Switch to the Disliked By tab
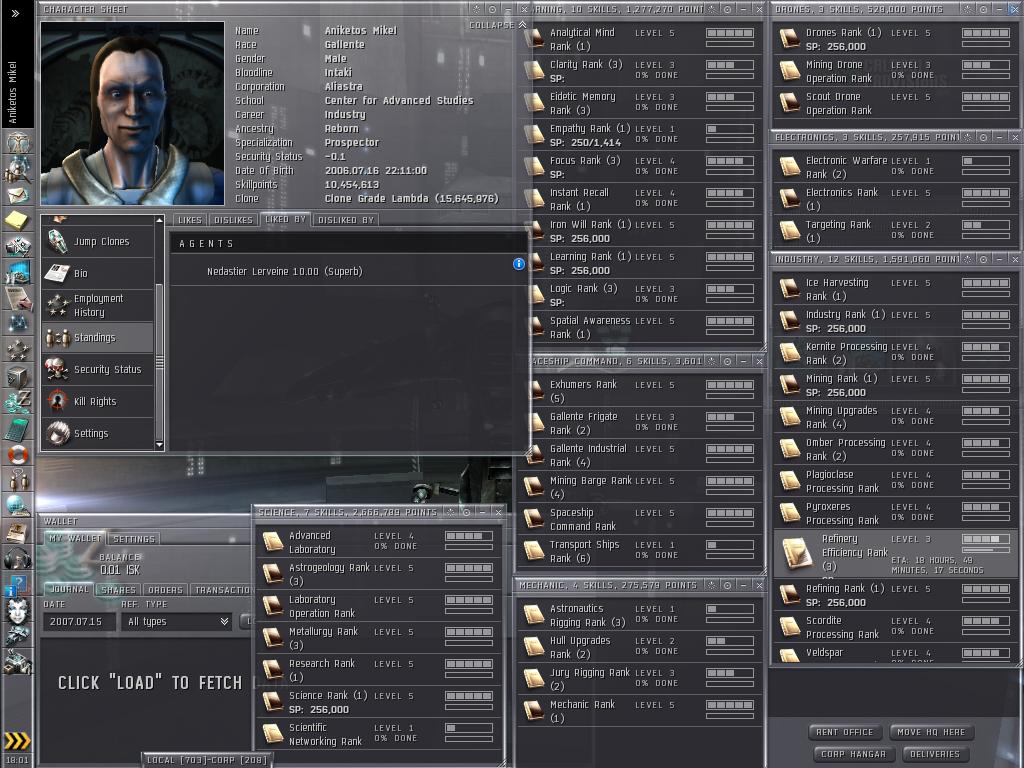 tap(346, 220)
